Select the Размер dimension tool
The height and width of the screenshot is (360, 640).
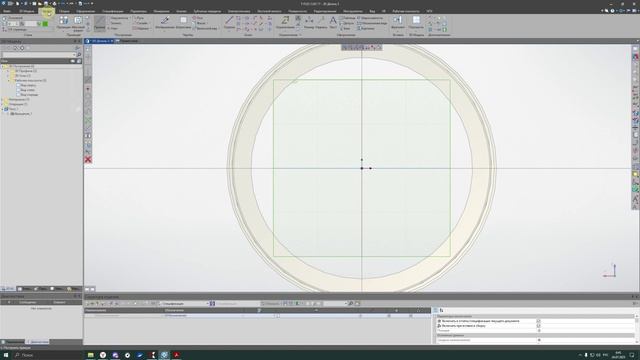click(x=309, y=23)
